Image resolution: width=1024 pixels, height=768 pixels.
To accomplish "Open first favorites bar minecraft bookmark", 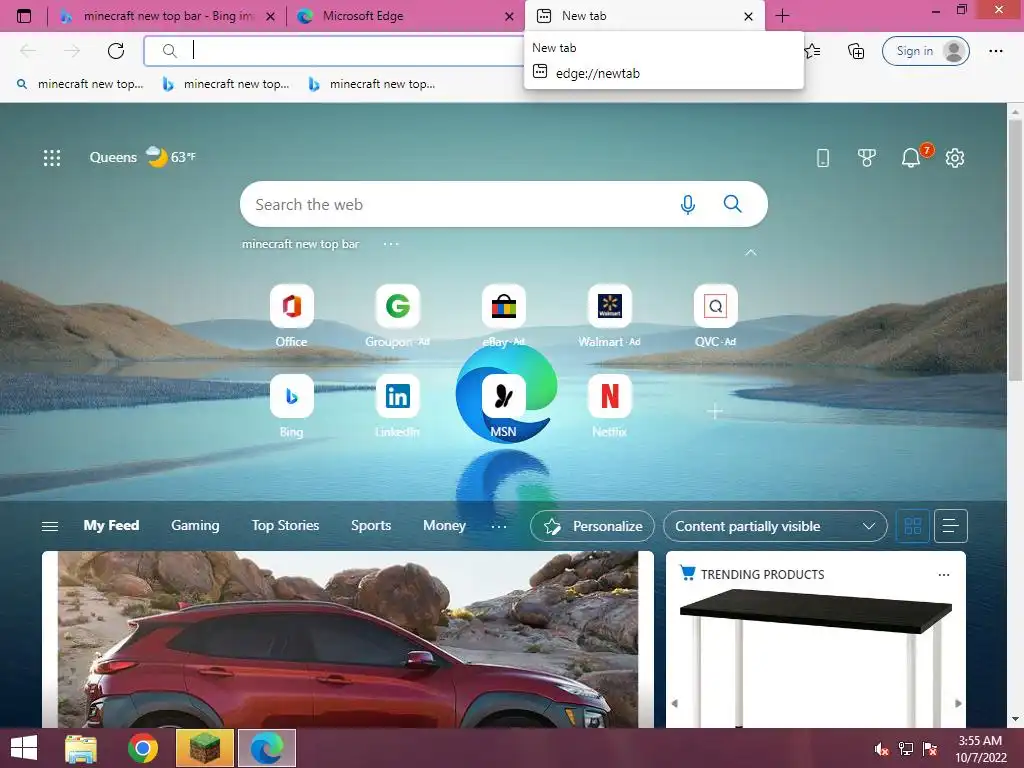I will coord(80,84).
